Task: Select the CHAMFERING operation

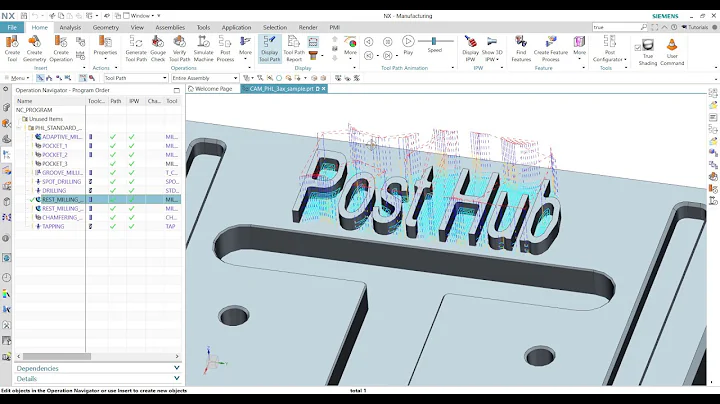Action: pos(62,218)
